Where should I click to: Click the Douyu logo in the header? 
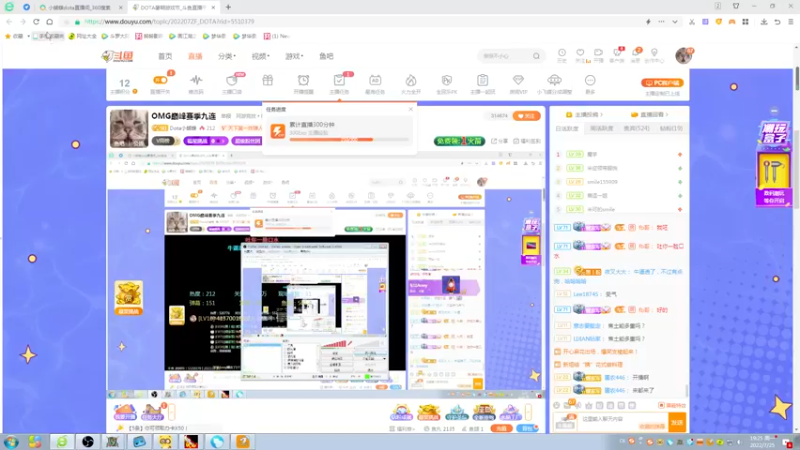pos(118,56)
